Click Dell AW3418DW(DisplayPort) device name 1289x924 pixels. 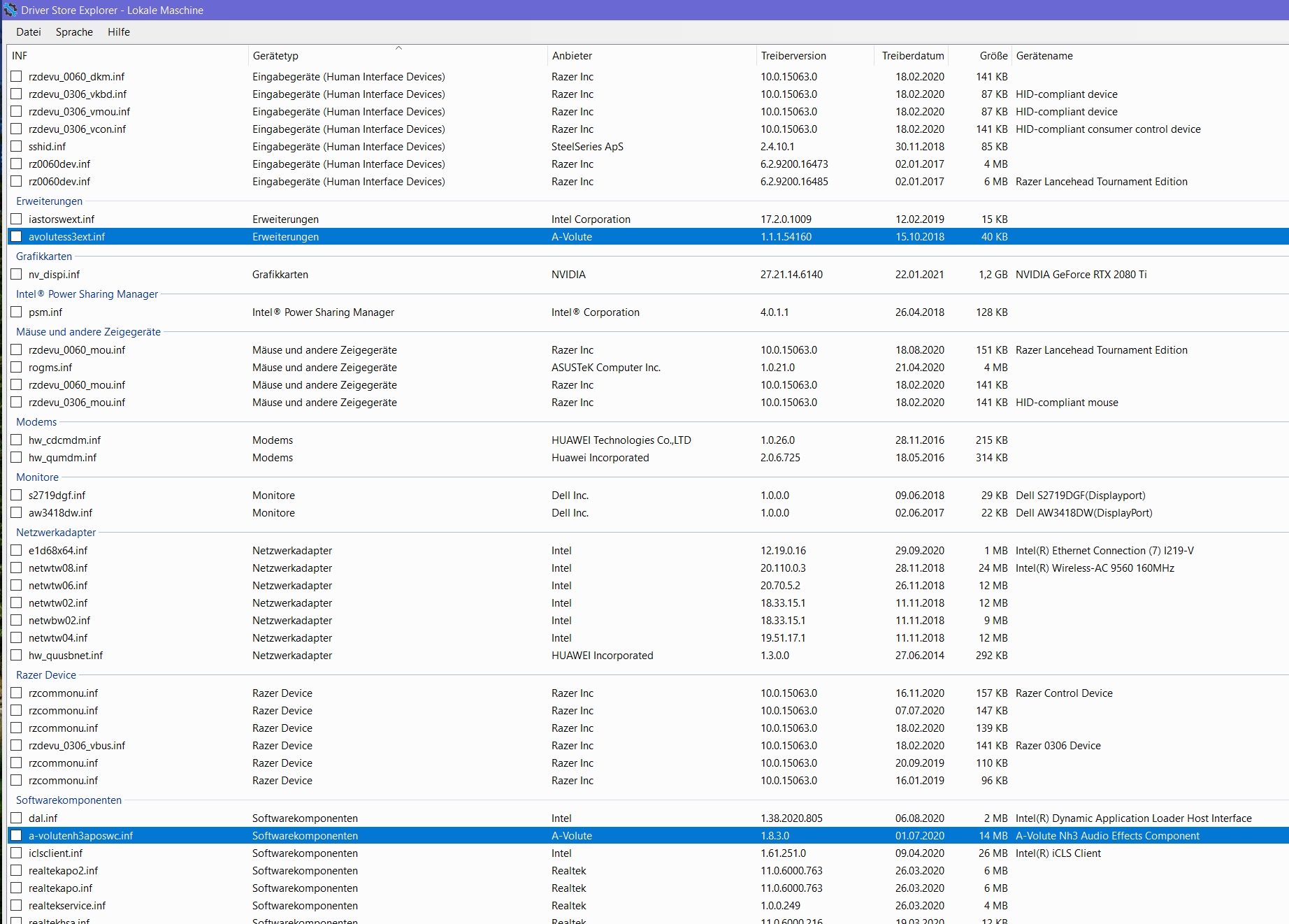tap(1083, 513)
